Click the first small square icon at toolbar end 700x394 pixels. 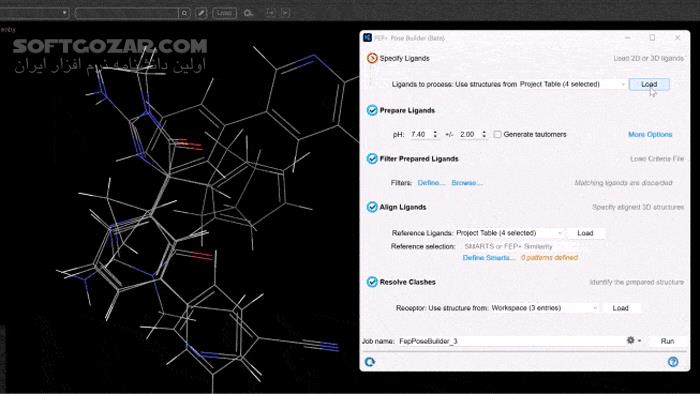[x=271, y=13]
